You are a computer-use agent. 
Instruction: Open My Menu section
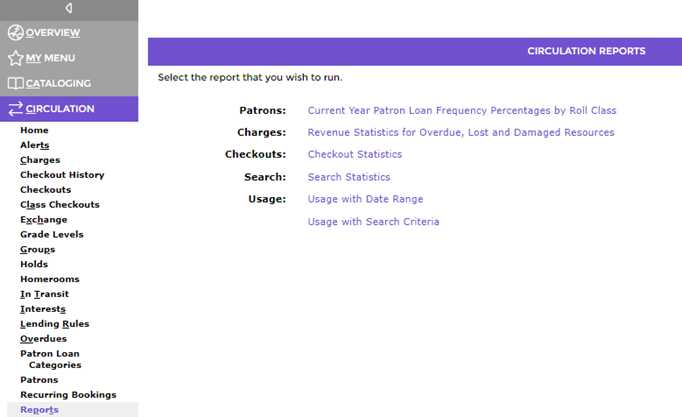pyautogui.click(x=50, y=58)
